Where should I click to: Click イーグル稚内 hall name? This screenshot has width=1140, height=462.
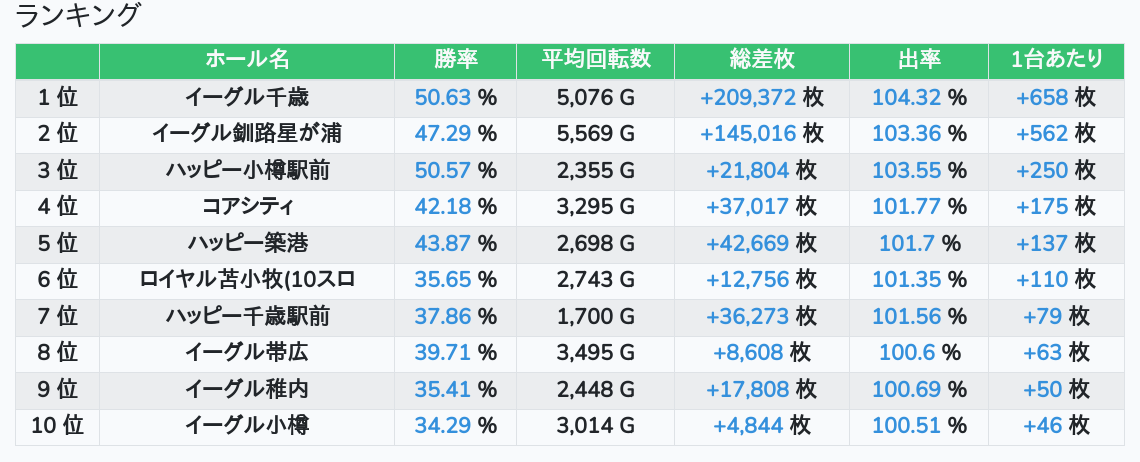coord(247,389)
